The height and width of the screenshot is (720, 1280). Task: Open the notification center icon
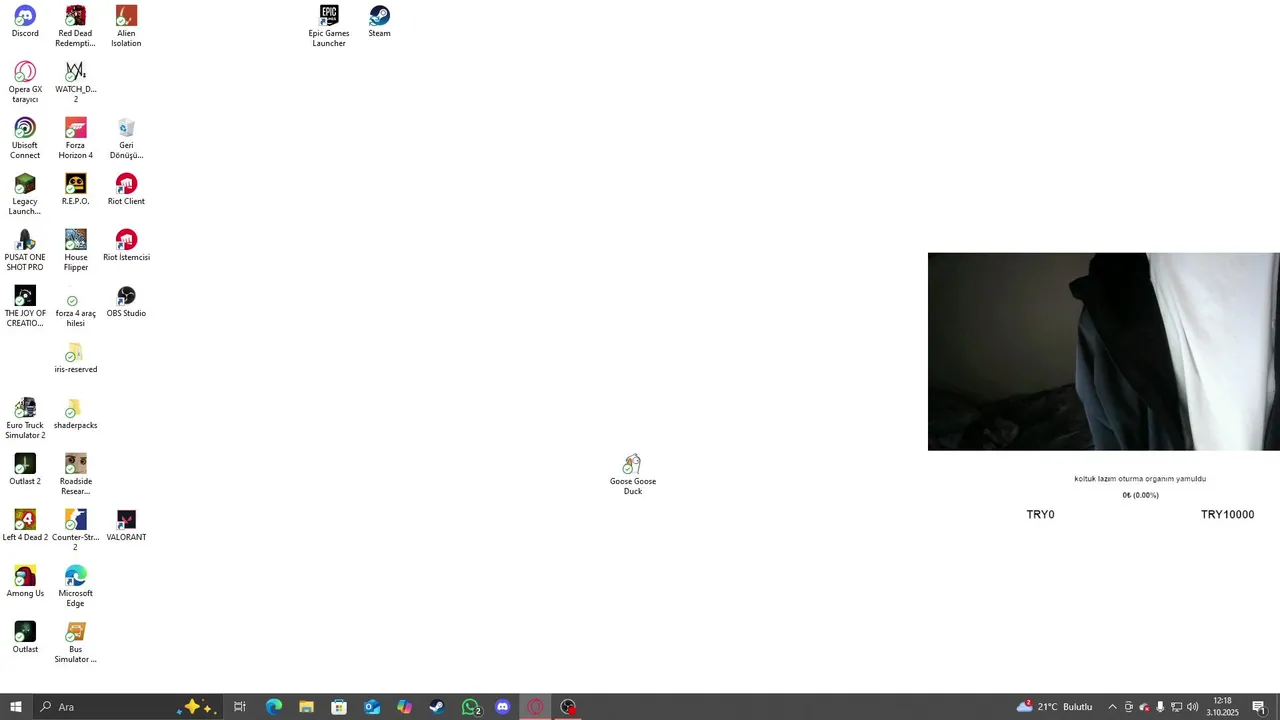[1259, 707]
